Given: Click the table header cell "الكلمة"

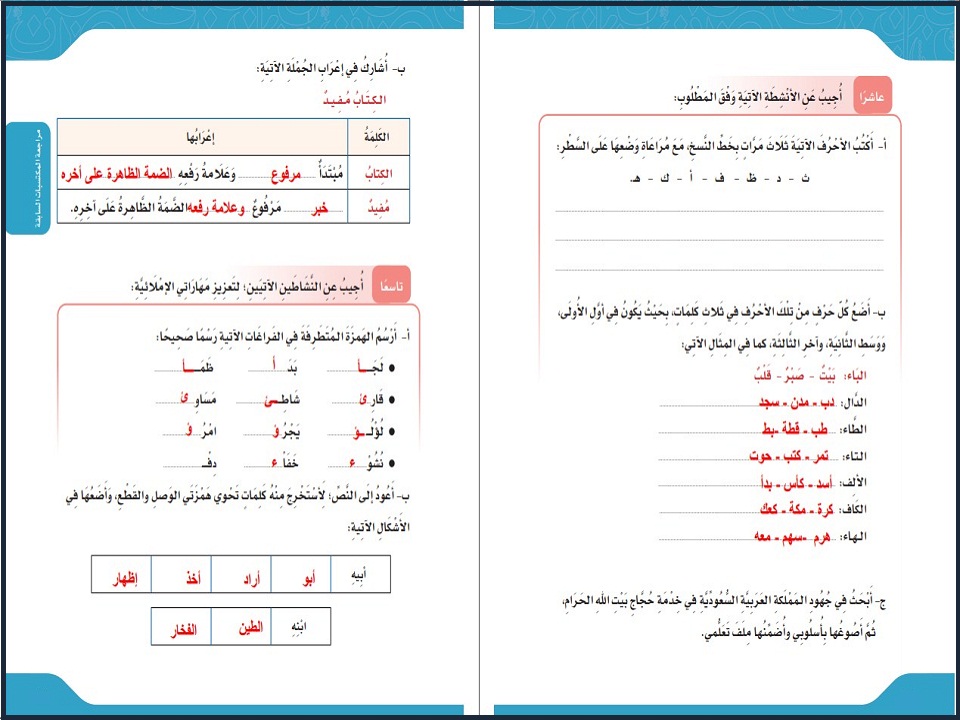Looking at the screenshot, I should (x=378, y=137).
